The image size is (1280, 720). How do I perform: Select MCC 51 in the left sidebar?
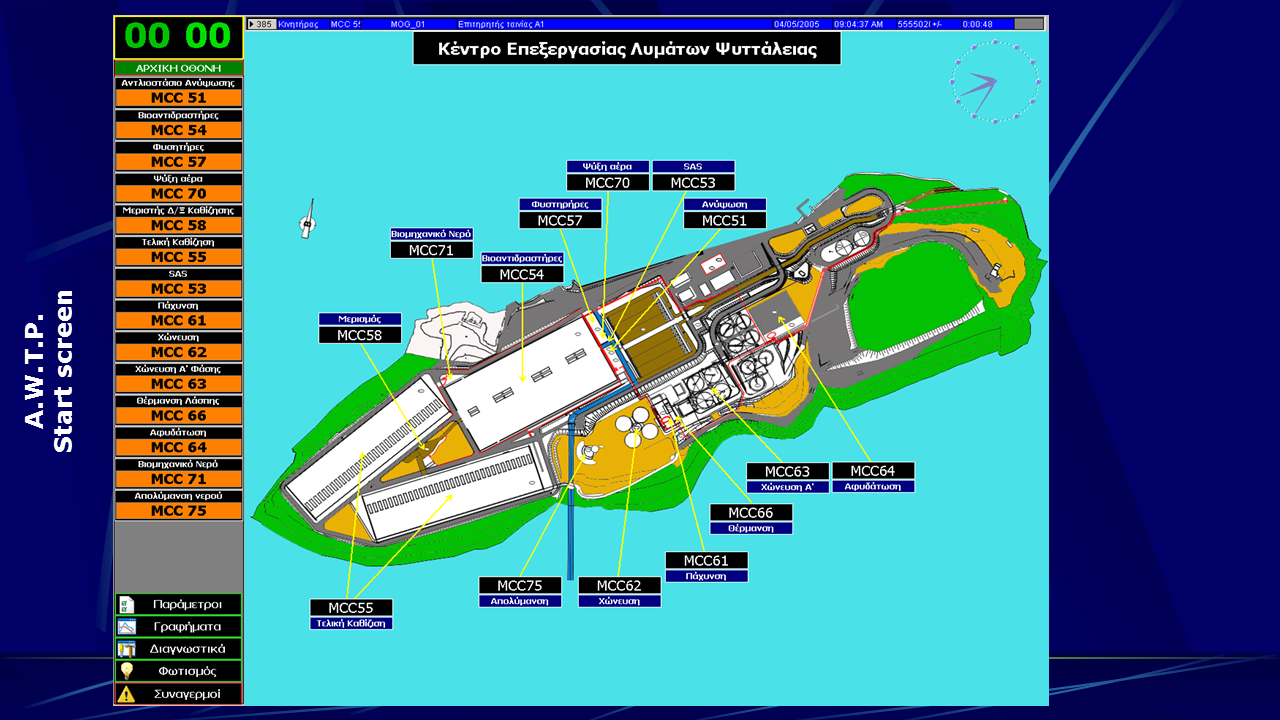tap(178, 98)
